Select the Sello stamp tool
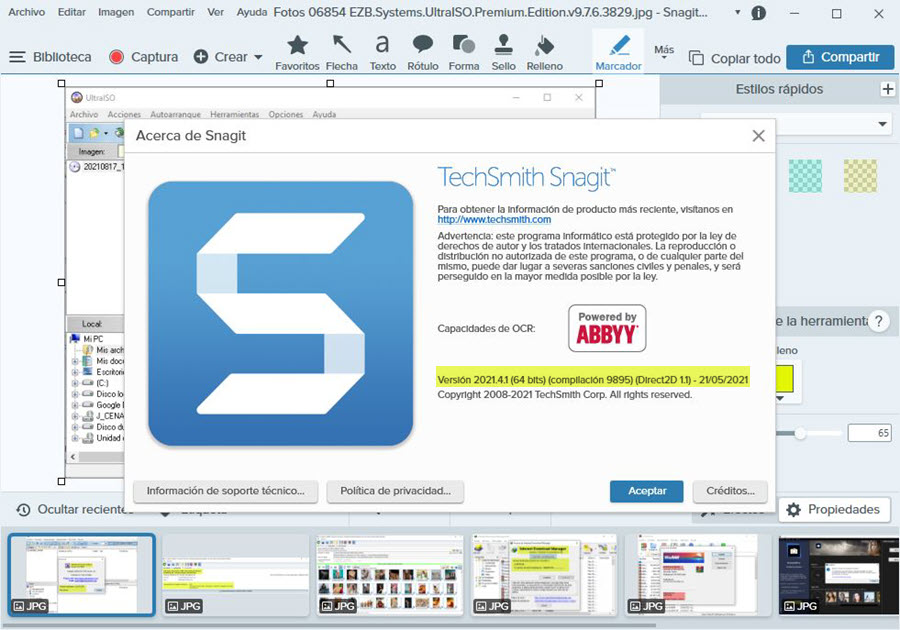 [x=503, y=53]
